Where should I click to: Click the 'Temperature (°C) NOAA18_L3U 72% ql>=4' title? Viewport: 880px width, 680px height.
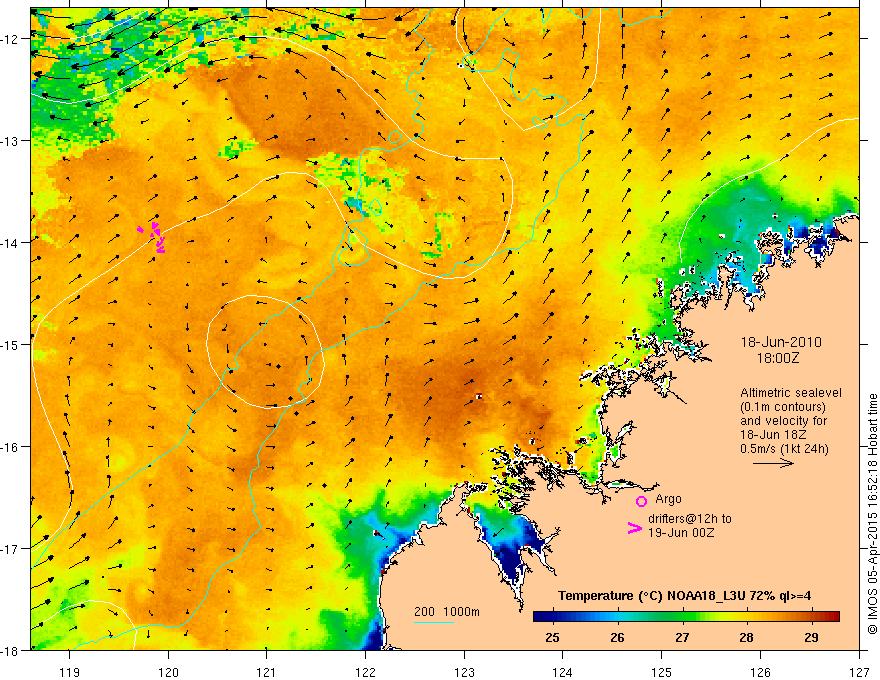684,596
